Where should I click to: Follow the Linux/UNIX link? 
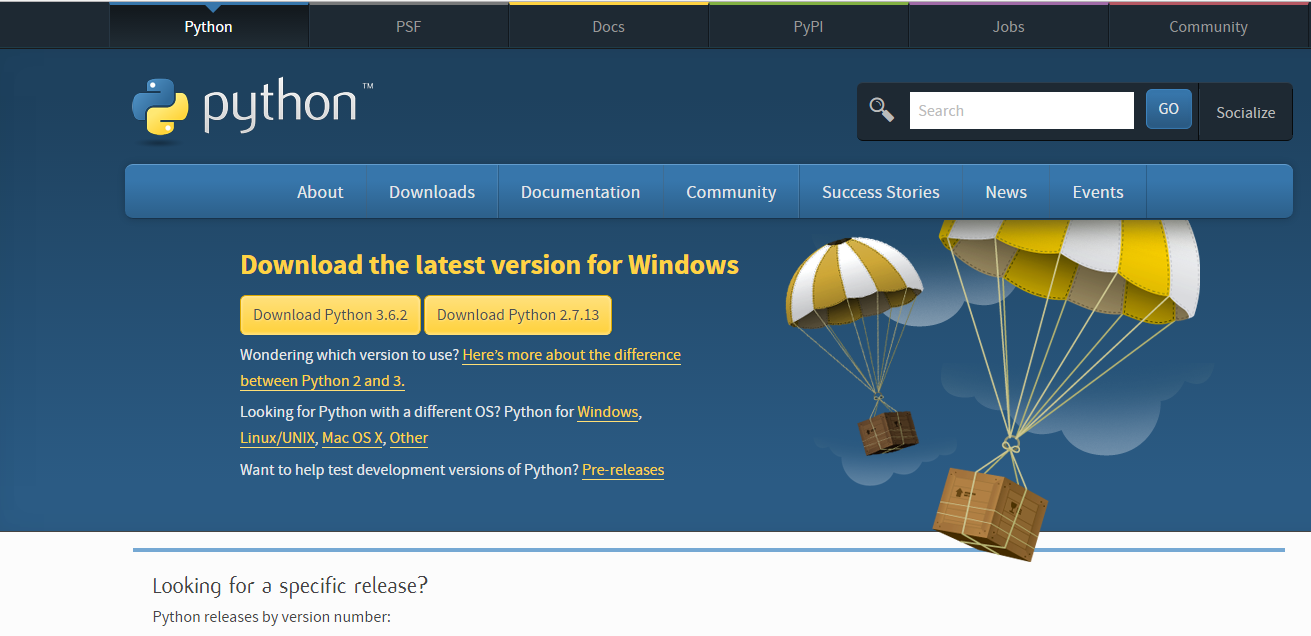[278, 438]
